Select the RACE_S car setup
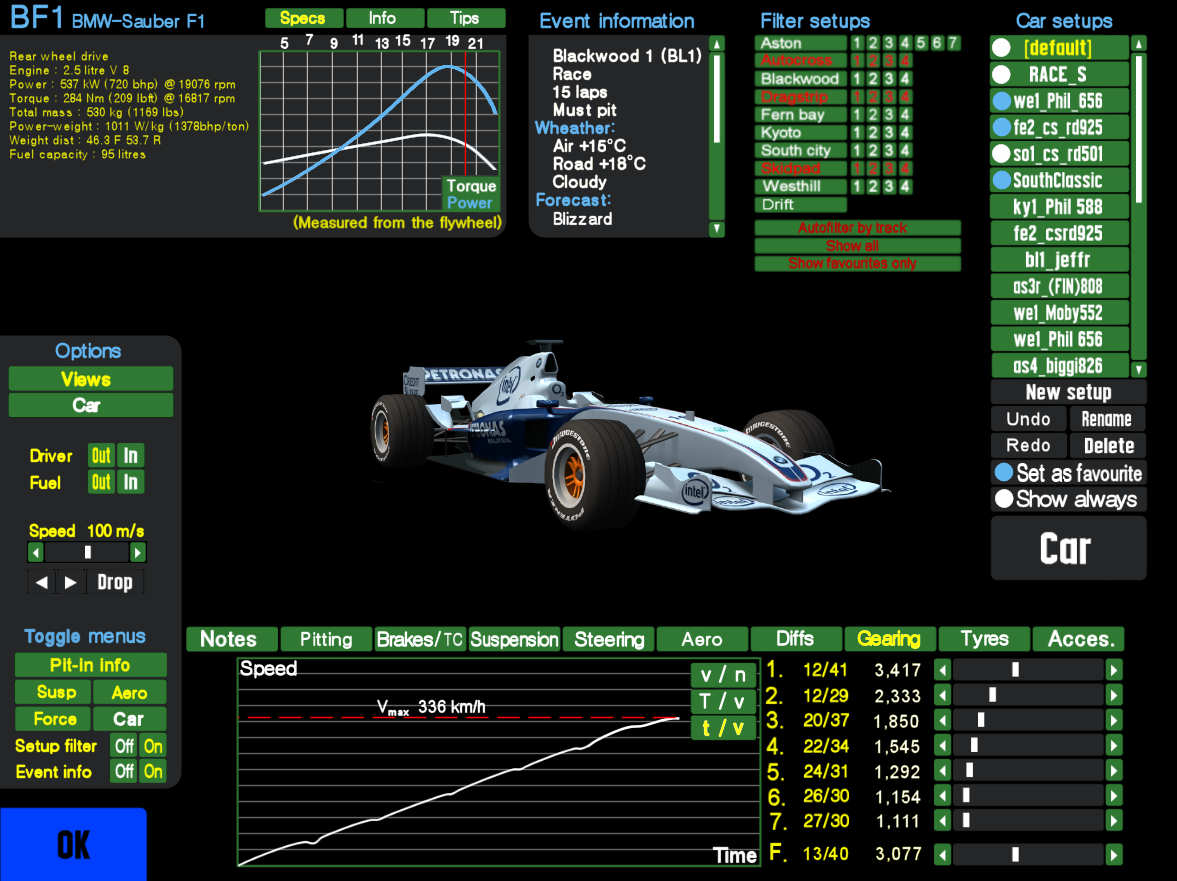The height and width of the screenshot is (881, 1177). point(1059,74)
